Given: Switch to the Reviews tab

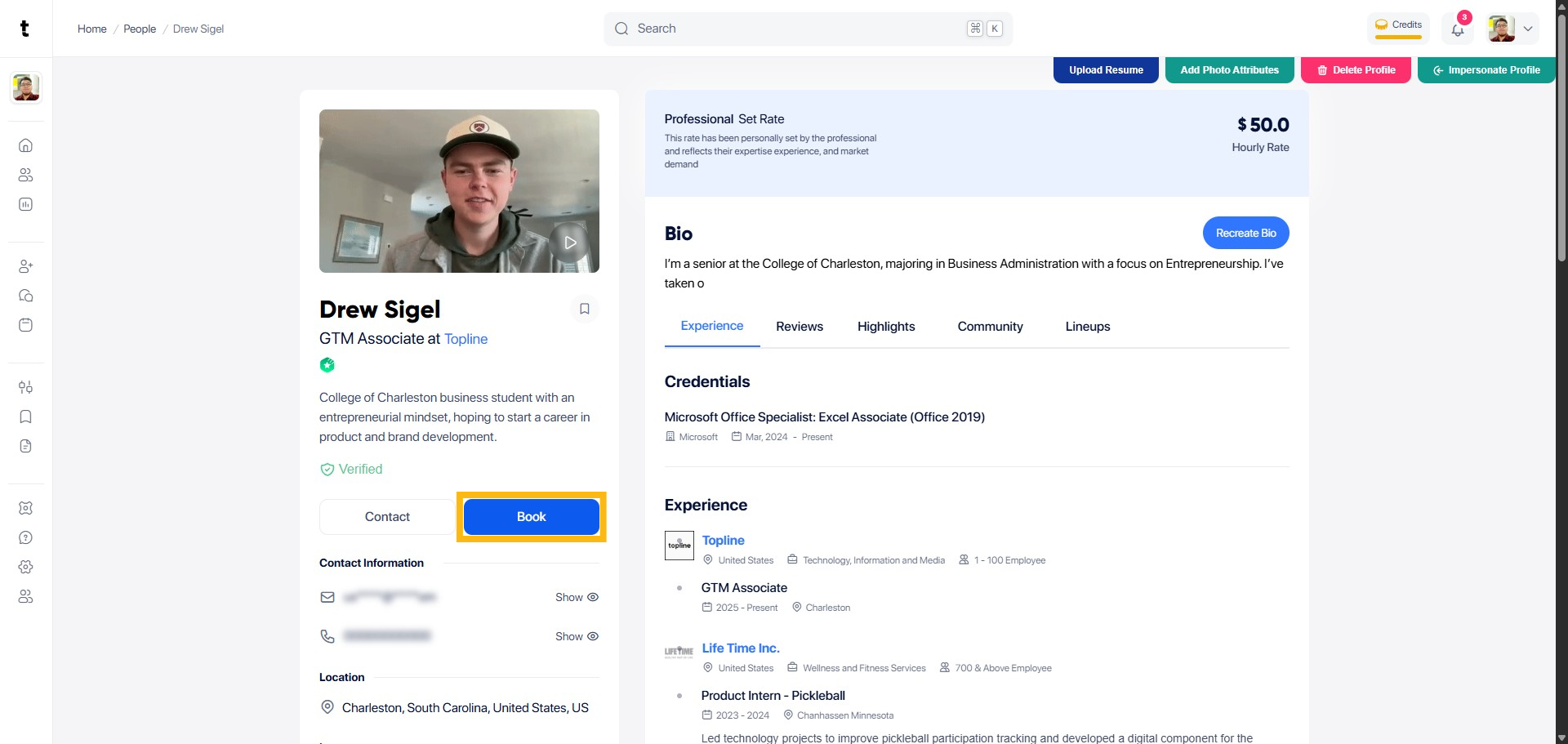Looking at the screenshot, I should pyautogui.click(x=799, y=327).
